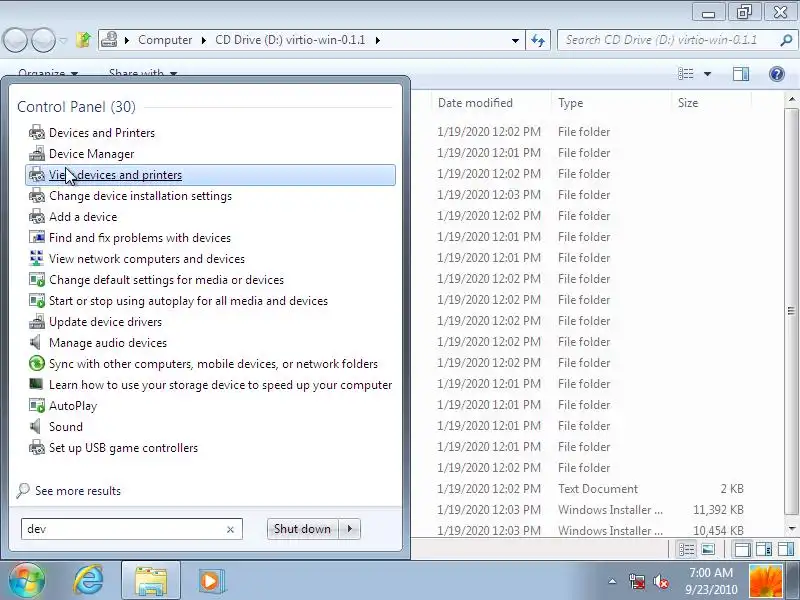Clear the search box with the X
This screenshot has height=600, width=800.
click(x=230, y=530)
